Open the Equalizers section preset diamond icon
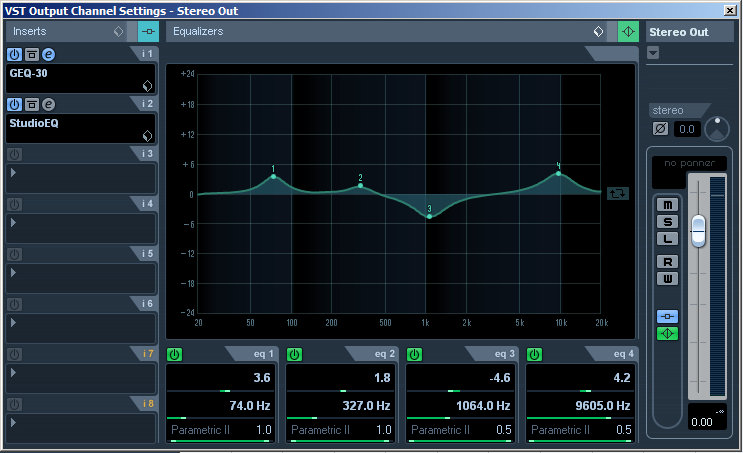743x453 pixels. click(598, 31)
